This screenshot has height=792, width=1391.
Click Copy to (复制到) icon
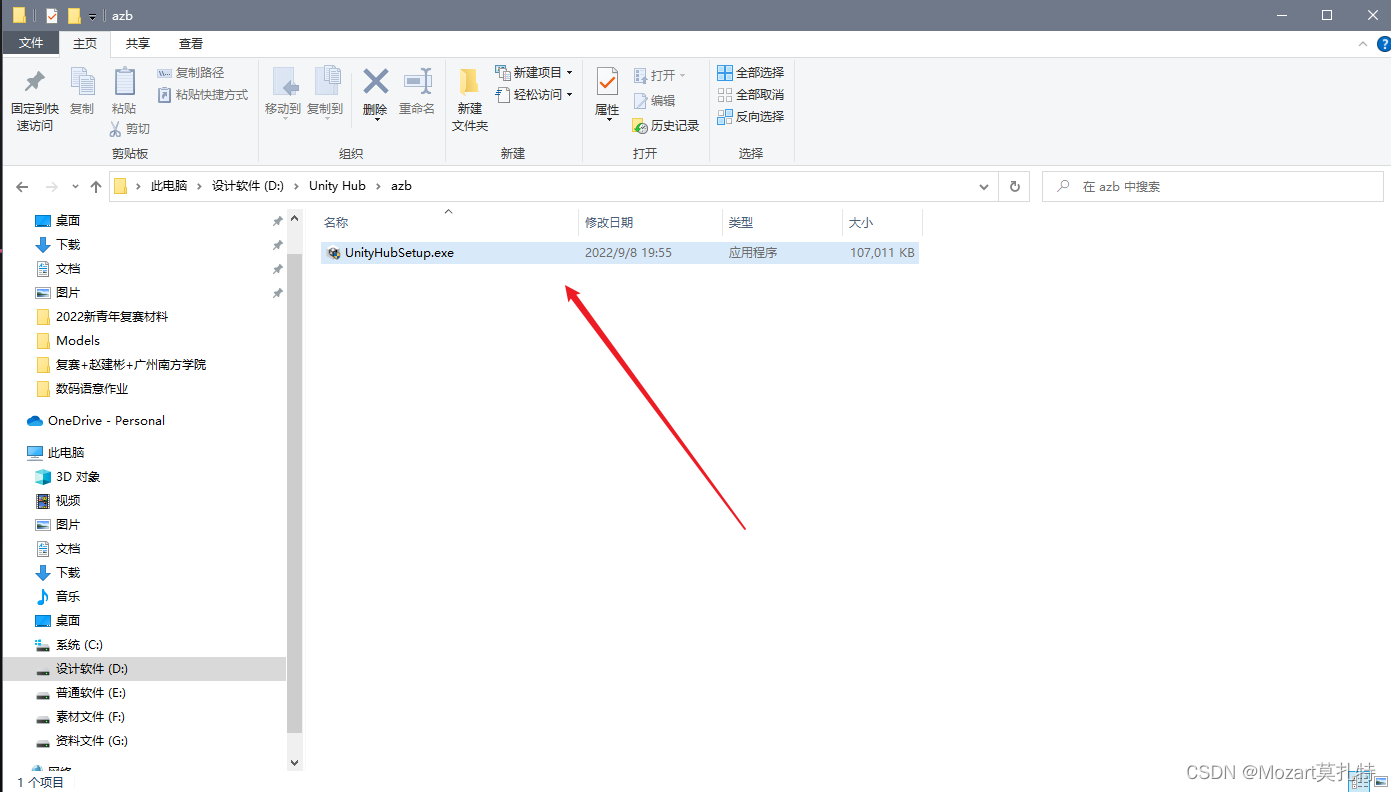(x=326, y=82)
